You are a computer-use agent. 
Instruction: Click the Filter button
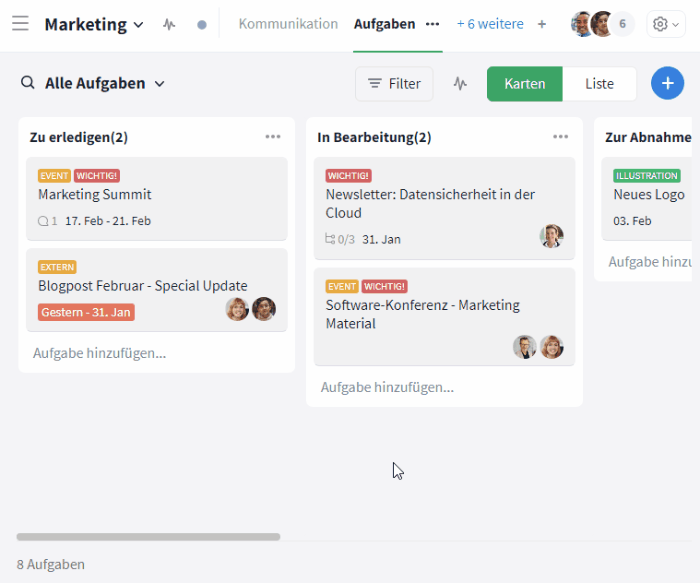(394, 84)
